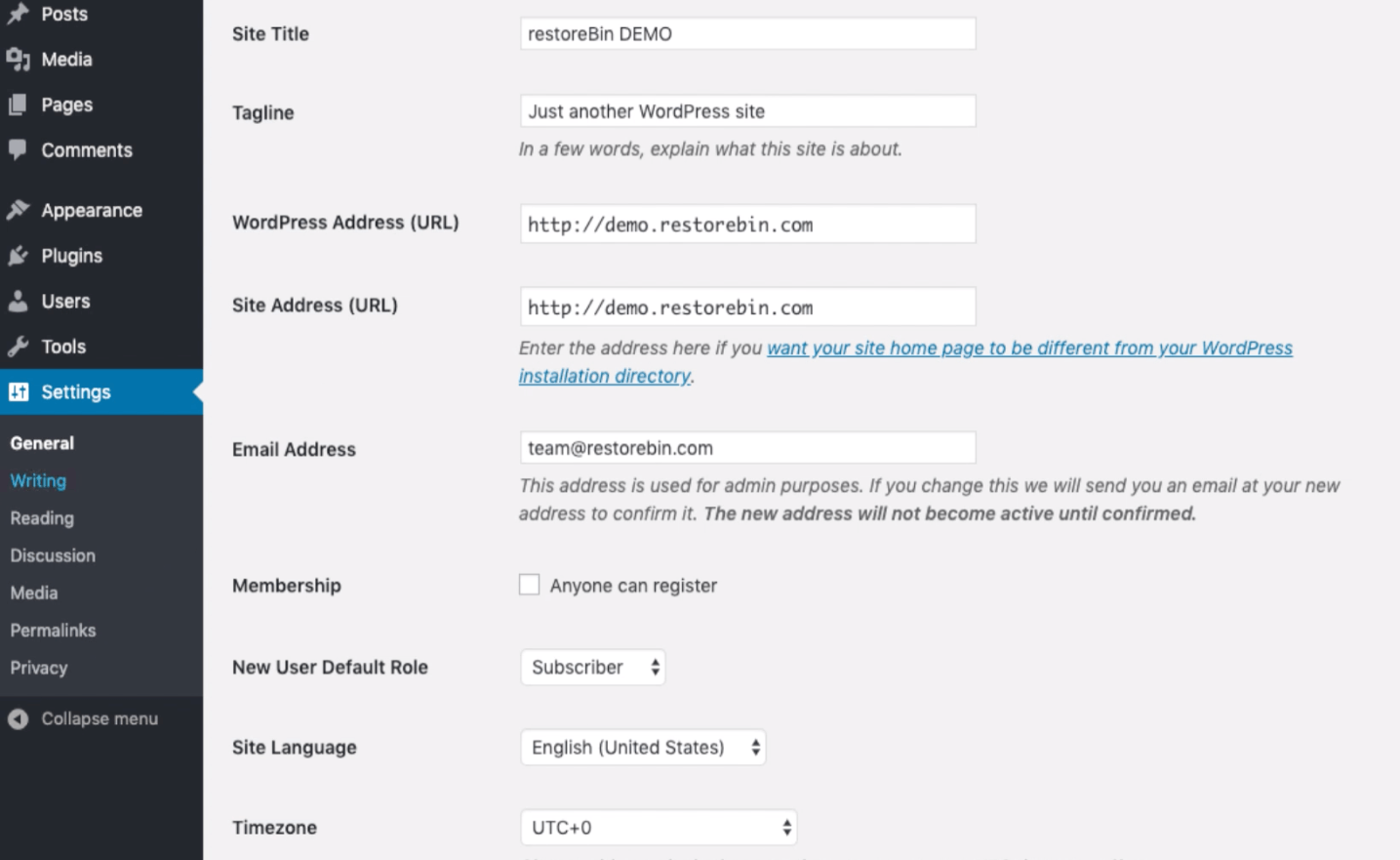Click the Collapse menu arrow icon

point(18,718)
